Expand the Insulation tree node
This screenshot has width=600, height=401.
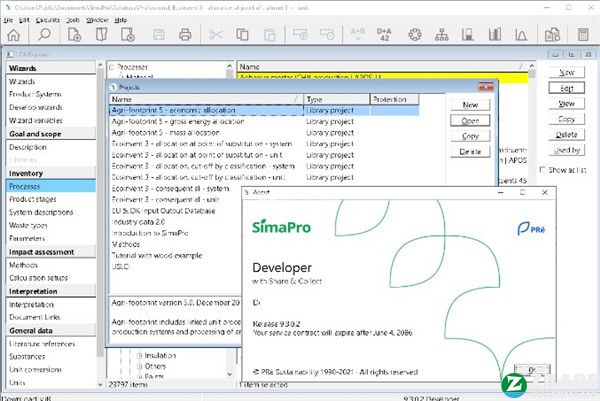point(140,355)
